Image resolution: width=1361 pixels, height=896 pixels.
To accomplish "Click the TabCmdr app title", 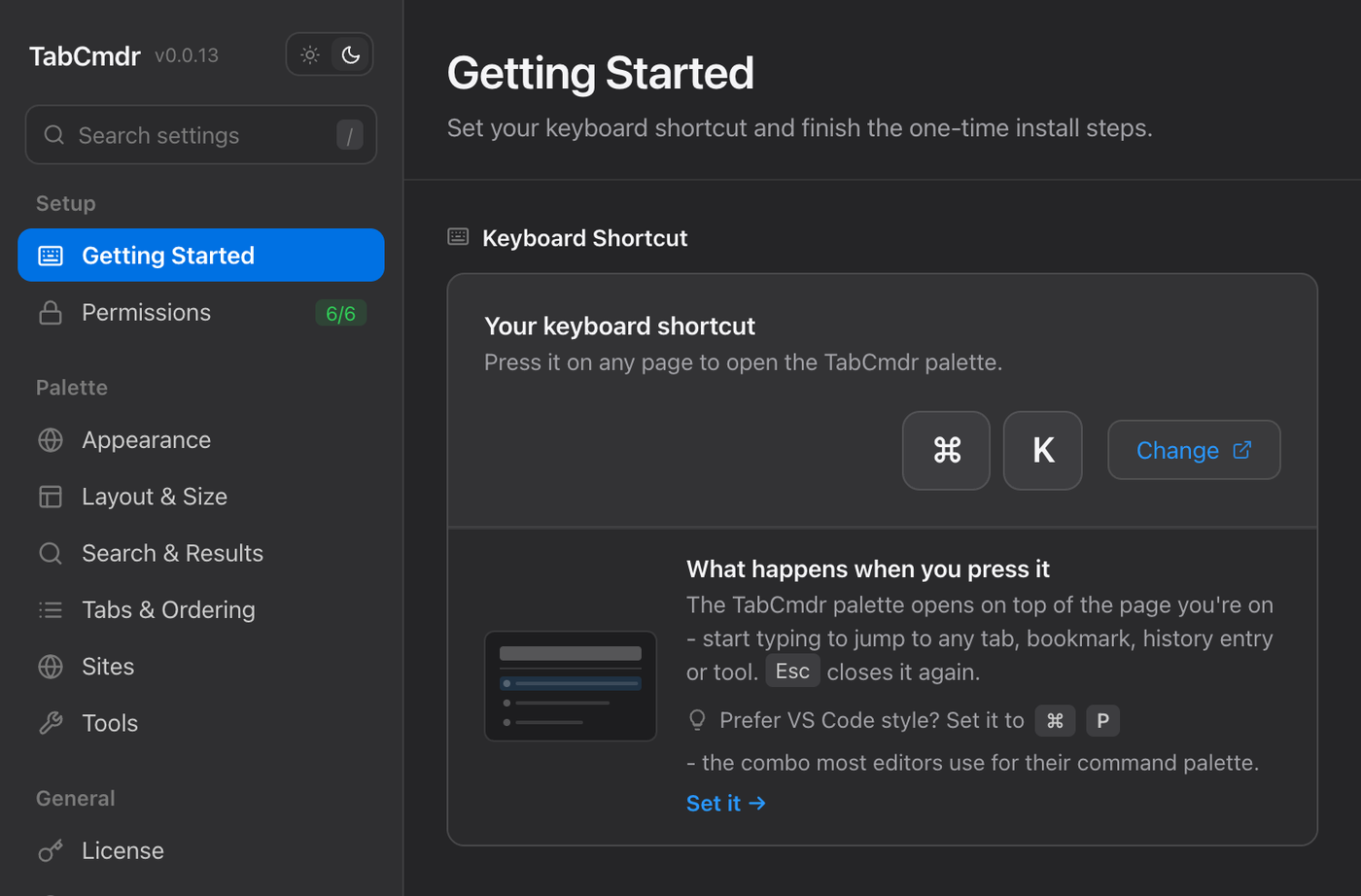I will (x=85, y=56).
